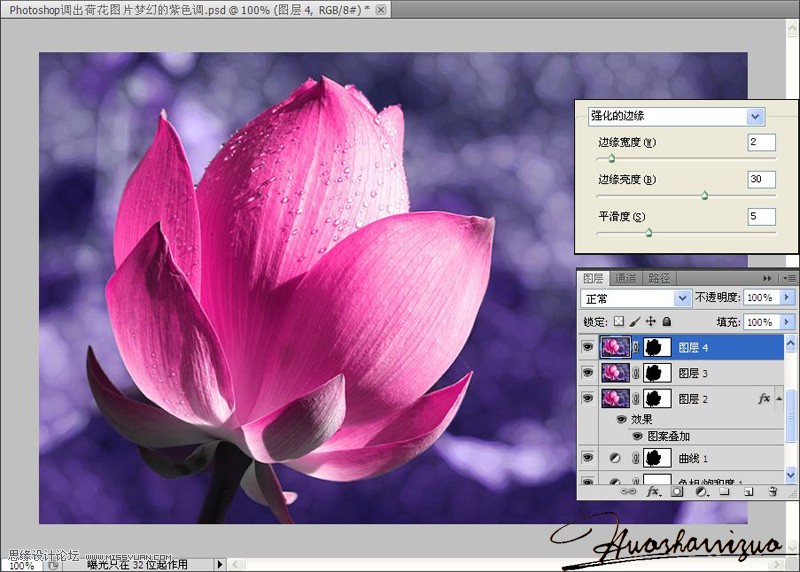Click 填充 100% value field
Screen dimensions: 800x572
pyautogui.click(x=761, y=322)
